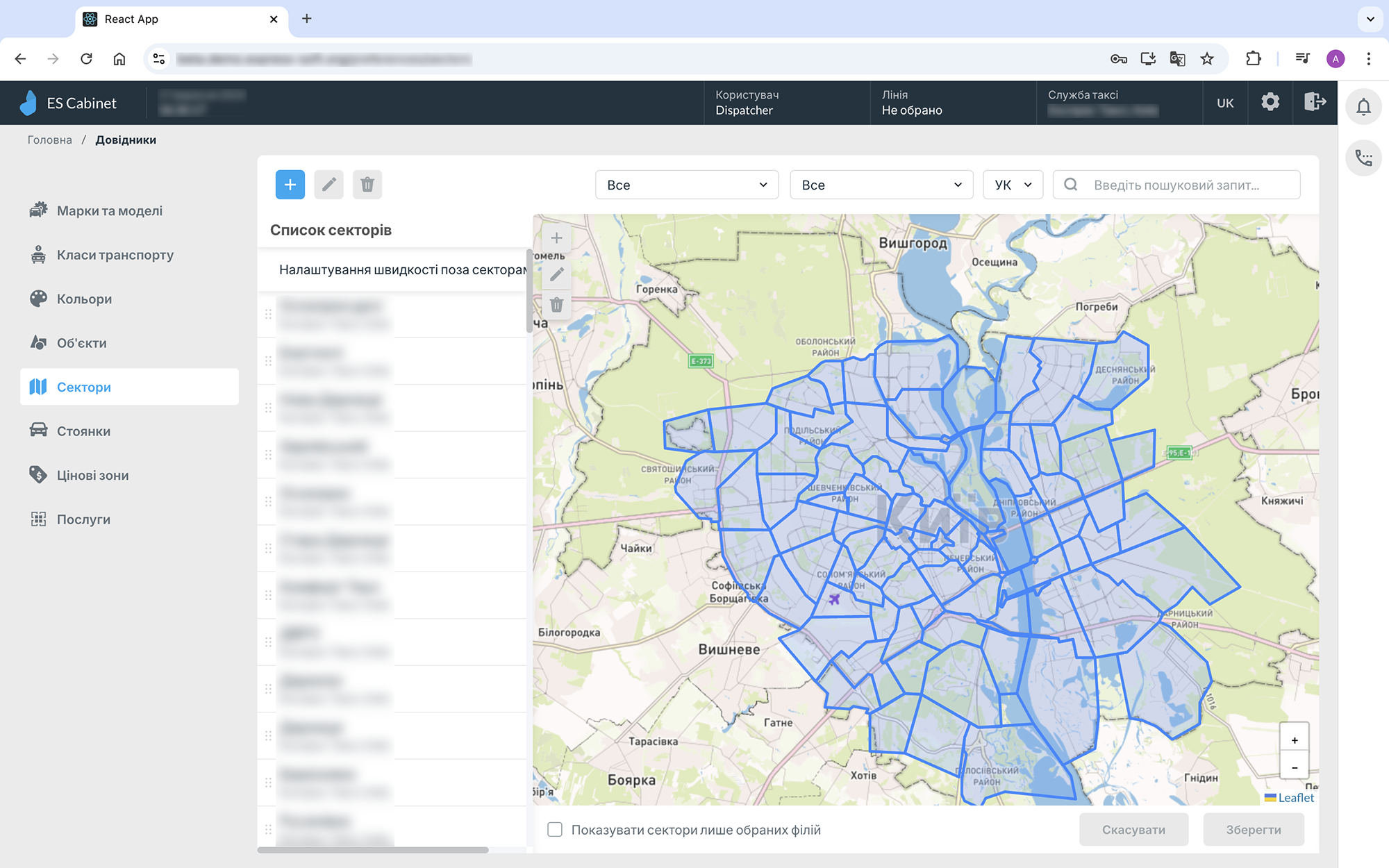Click the Chrome profile avatar A
Viewport: 1389px width, 868px height.
[x=1336, y=59]
